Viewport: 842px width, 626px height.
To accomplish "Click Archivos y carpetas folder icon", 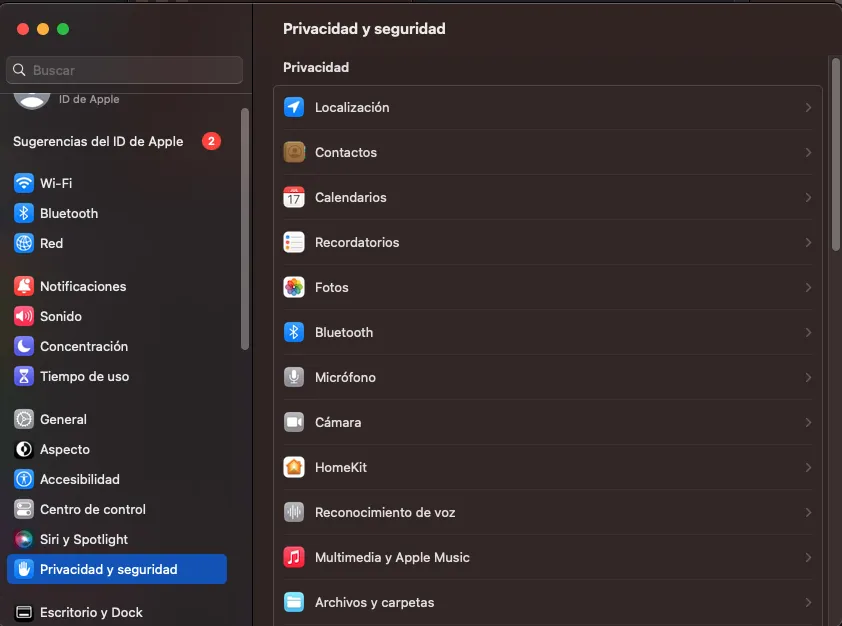I will point(294,602).
